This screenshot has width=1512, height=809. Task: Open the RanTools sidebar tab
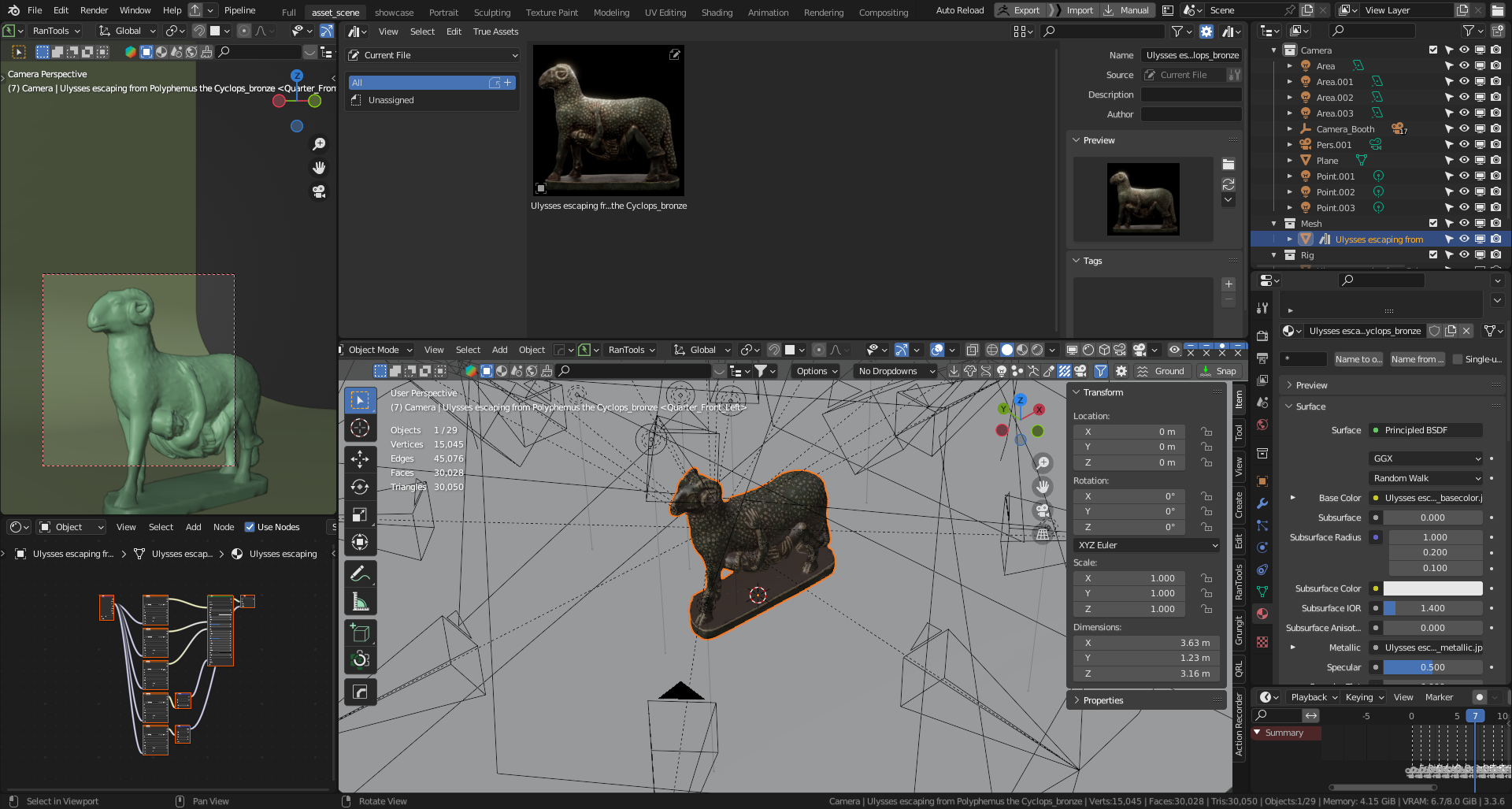click(1239, 583)
